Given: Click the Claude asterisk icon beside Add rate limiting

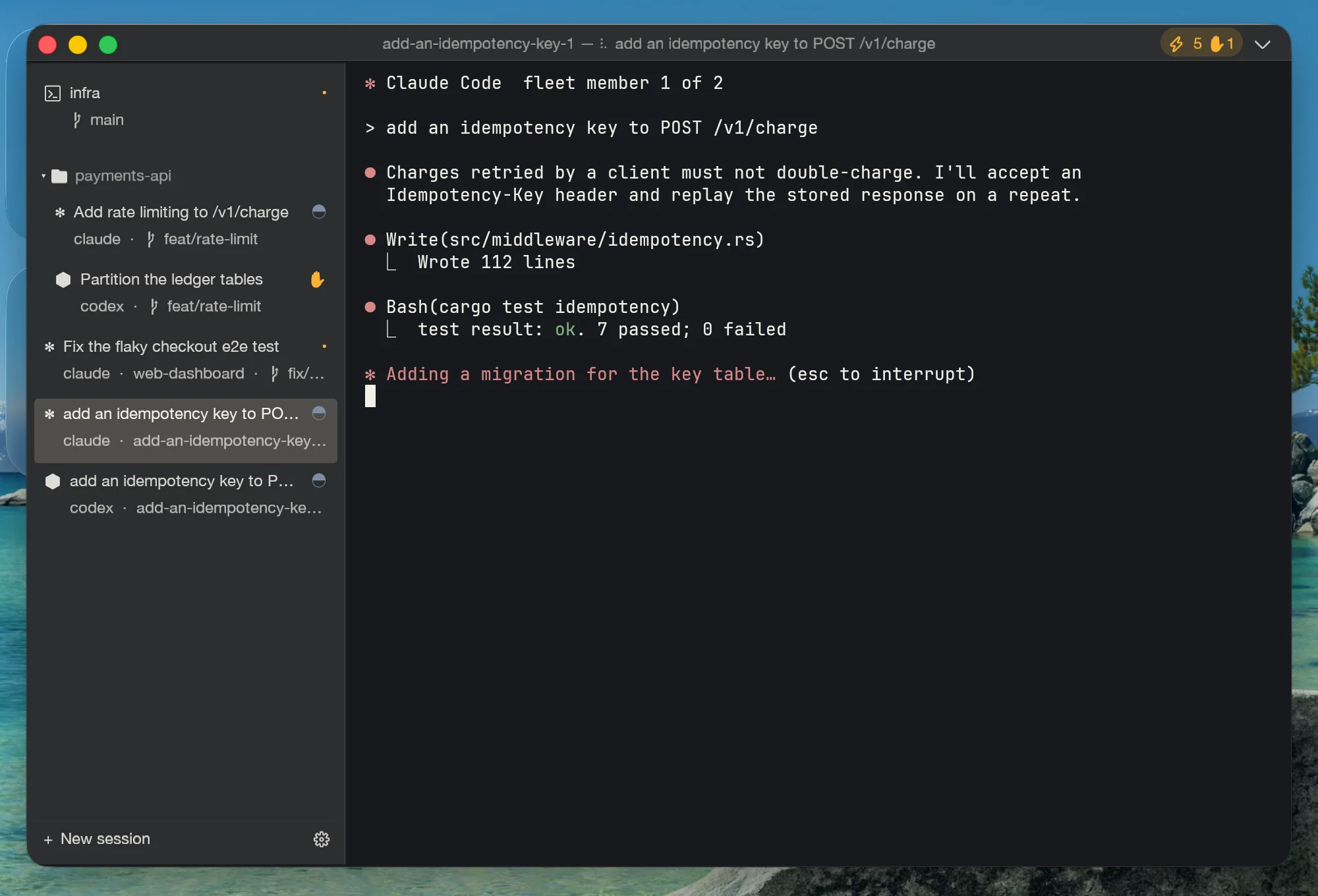Looking at the screenshot, I should point(60,212).
